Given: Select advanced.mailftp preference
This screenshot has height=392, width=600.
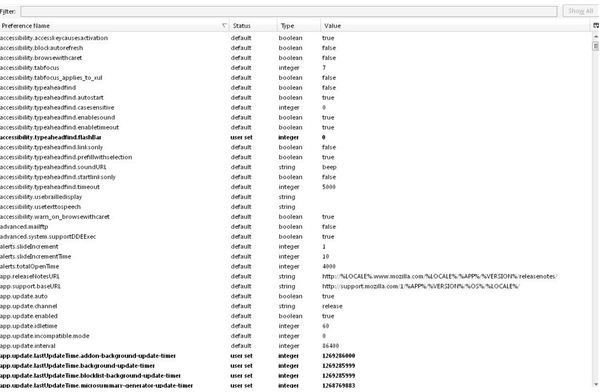Looking at the screenshot, I should [x=296, y=227].
